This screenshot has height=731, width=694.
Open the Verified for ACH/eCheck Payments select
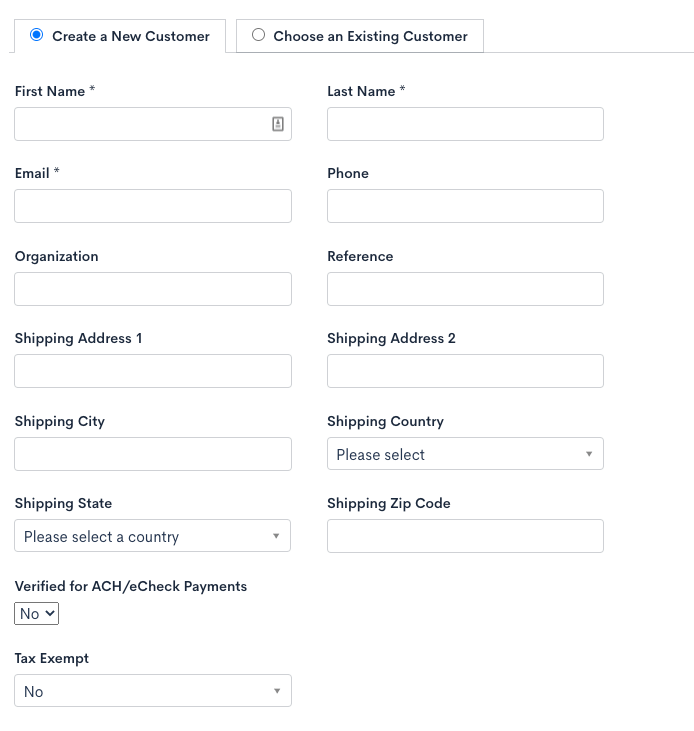point(37,613)
